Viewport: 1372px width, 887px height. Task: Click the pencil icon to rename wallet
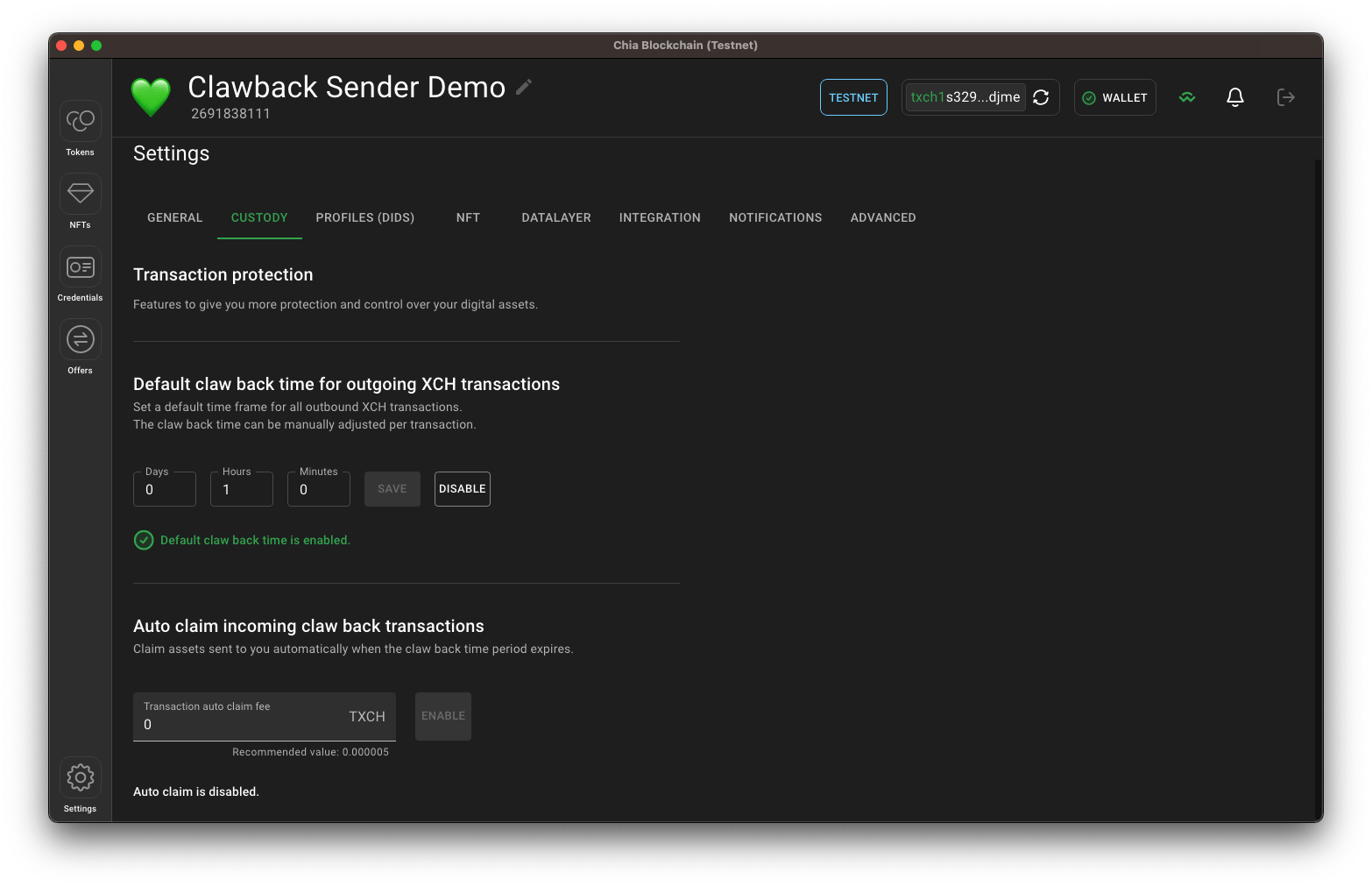[x=524, y=87]
